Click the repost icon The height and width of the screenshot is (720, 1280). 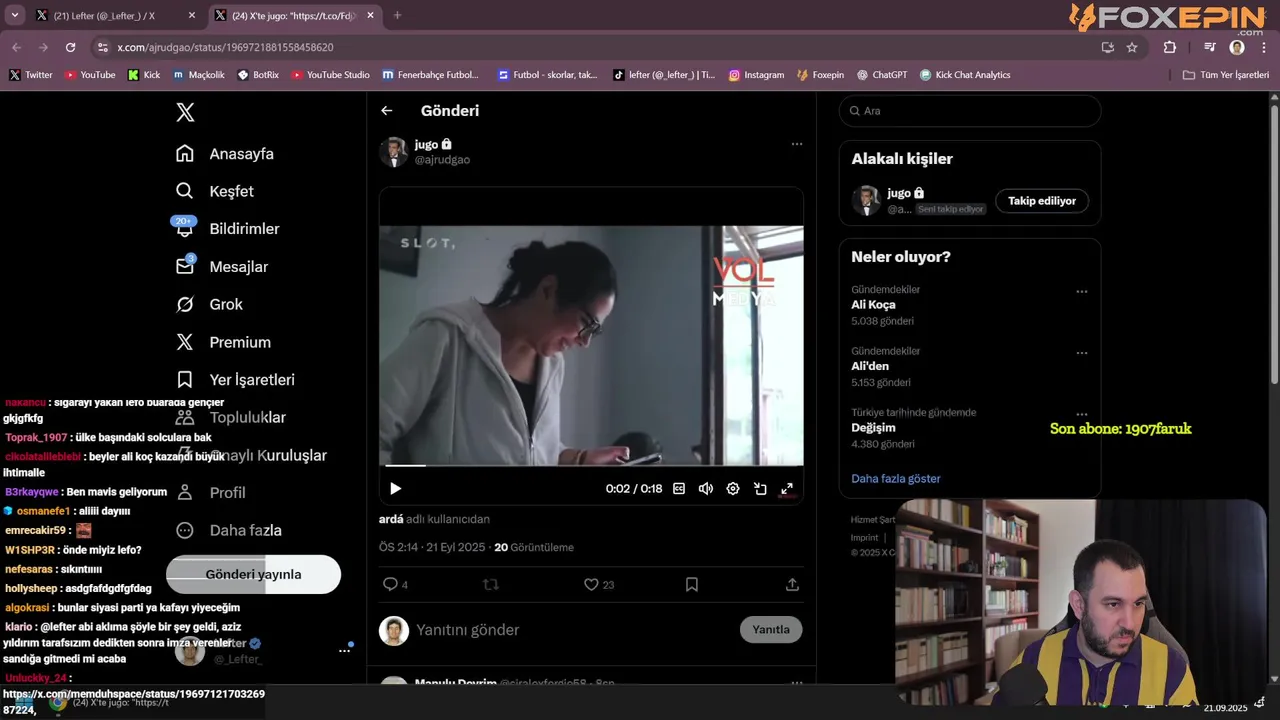pyautogui.click(x=491, y=584)
